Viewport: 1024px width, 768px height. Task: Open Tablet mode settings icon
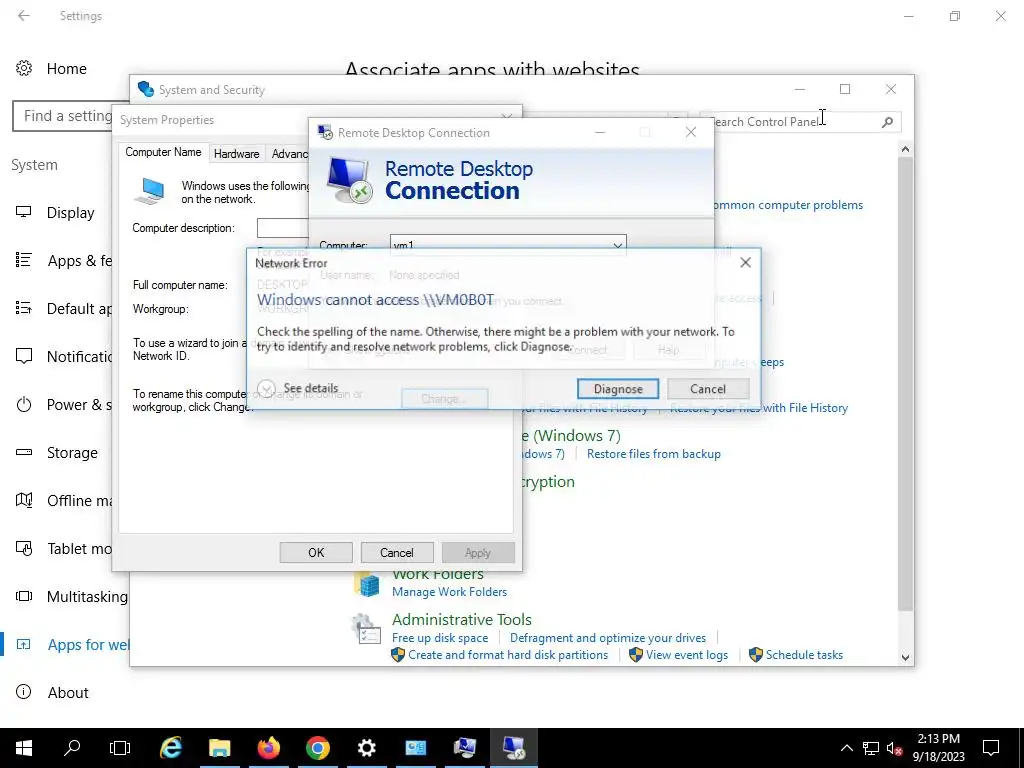pos(24,549)
